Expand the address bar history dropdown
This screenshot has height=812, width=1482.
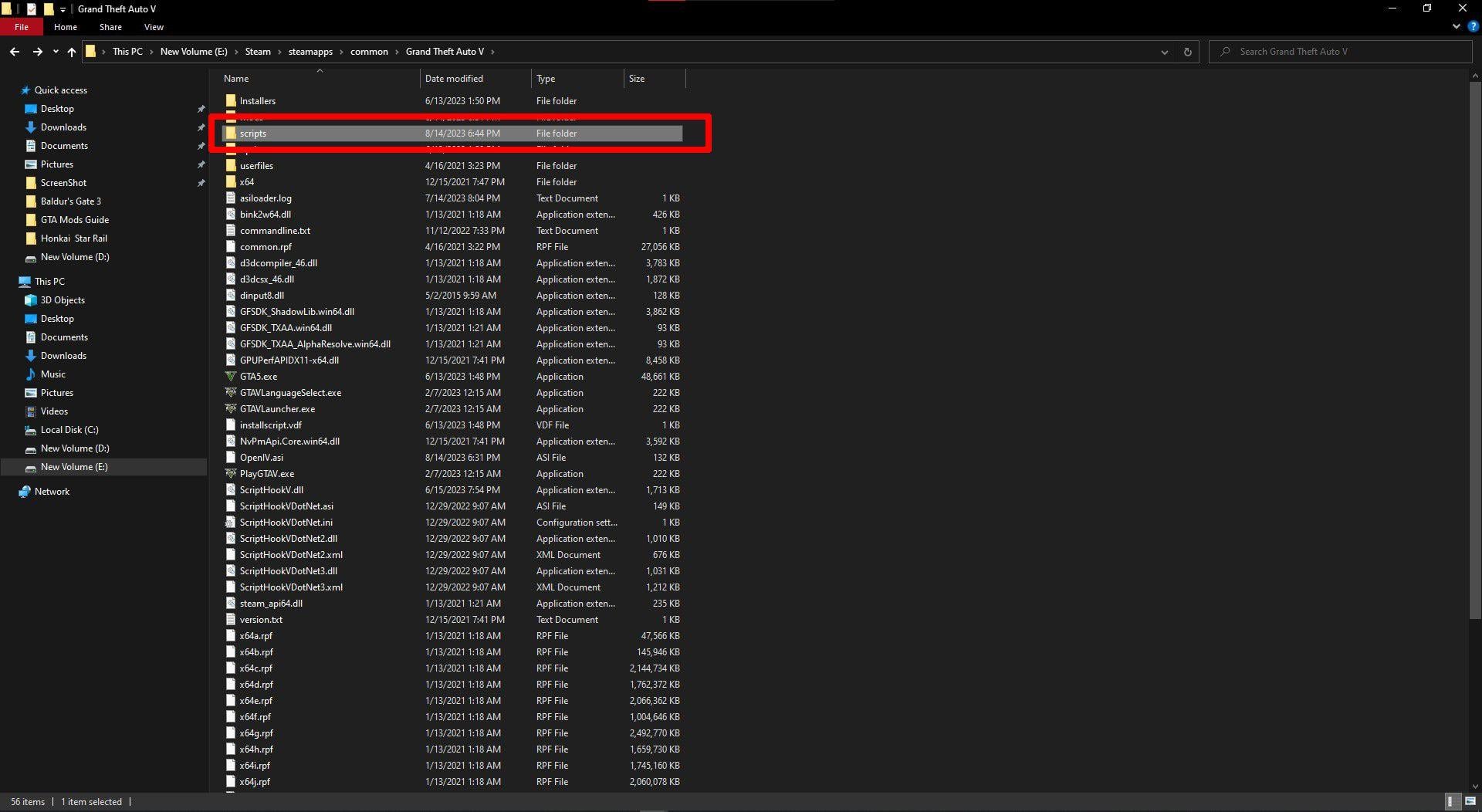click(x=1164, y=52)
